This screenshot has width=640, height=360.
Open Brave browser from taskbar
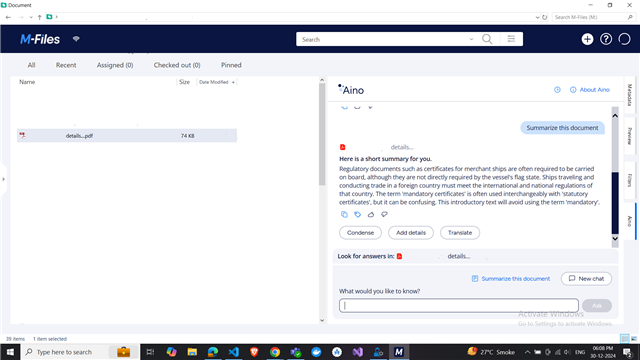click(x=254, y=352)
